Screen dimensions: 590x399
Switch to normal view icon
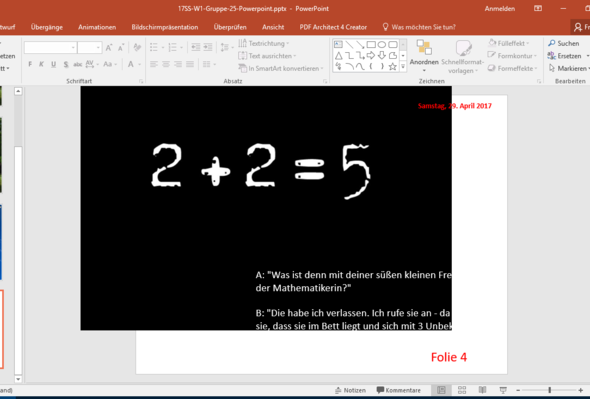point(441,390)
